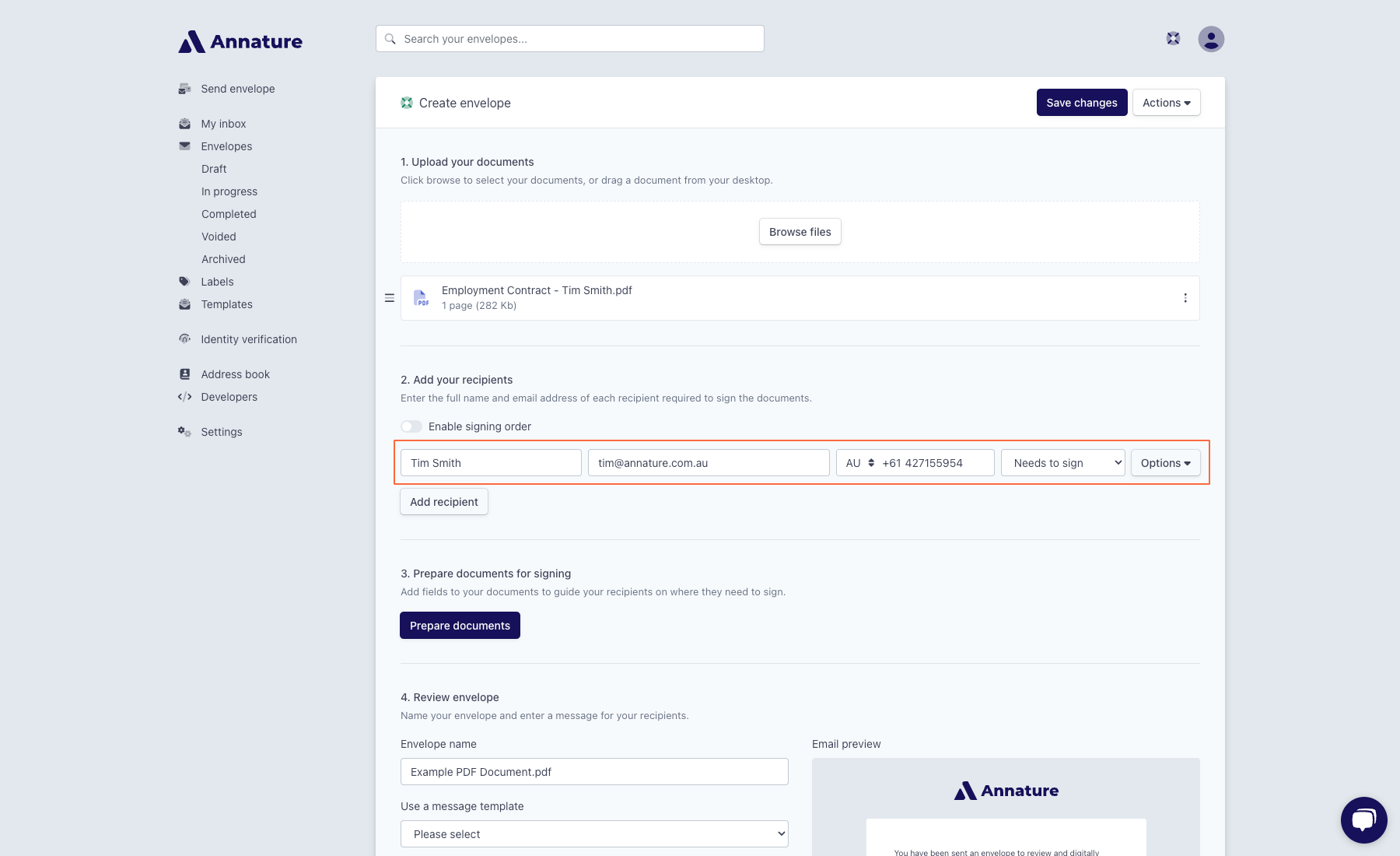Viewport: 1400px width, 856px height.
Task: Click the email field tim@annature.com.au
Action: (709, 463)
